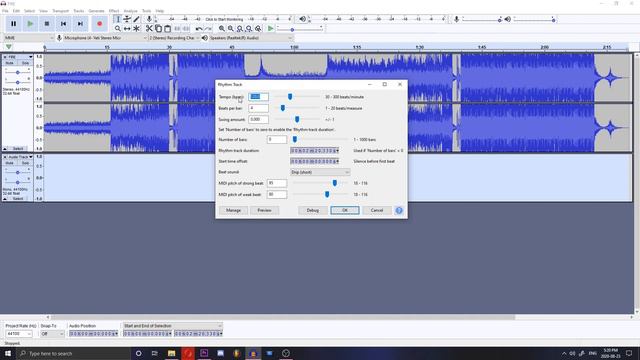640x360 pixels.
Task: Click the Number of bars input field
Action: [x=277, y=140]
